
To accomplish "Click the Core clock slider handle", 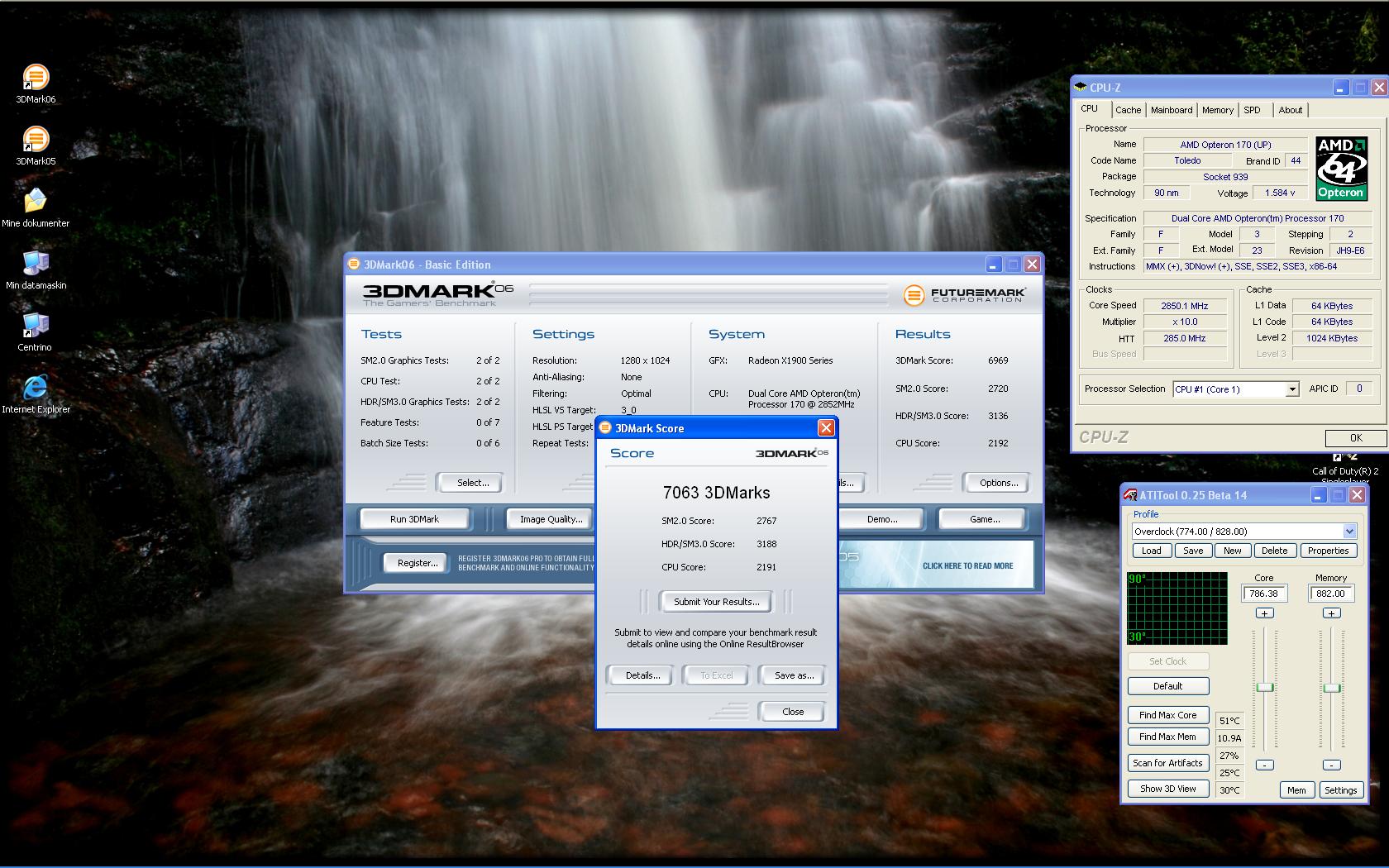I will [1265, 688].
